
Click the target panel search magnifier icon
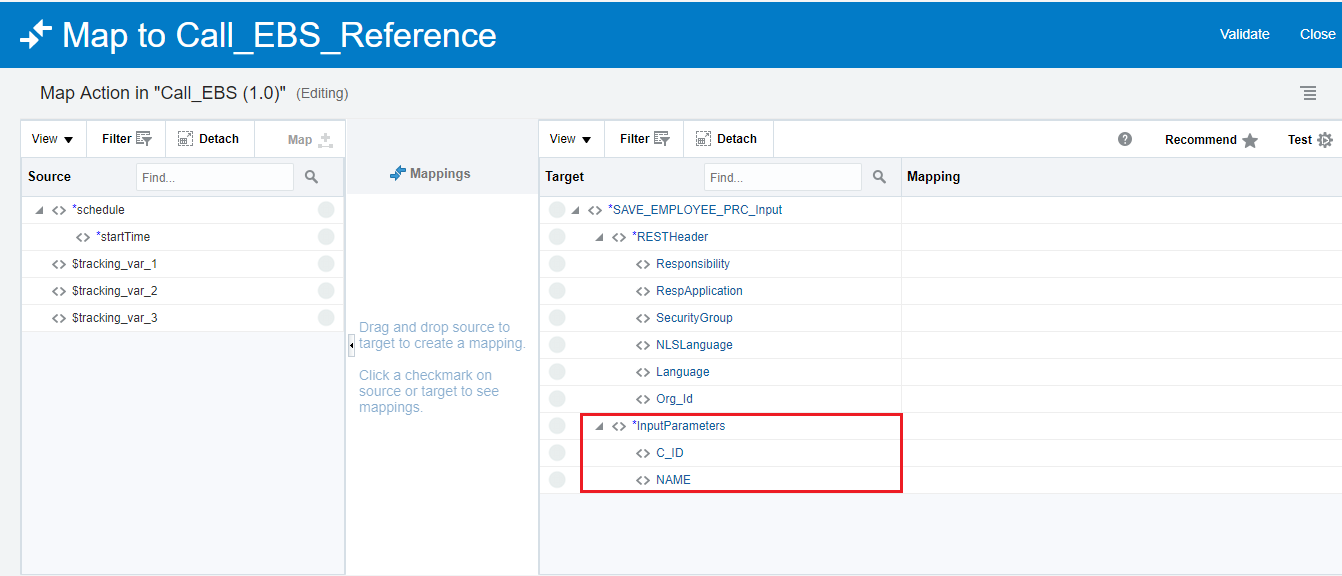pyautogui.click(x=879, y=177)
